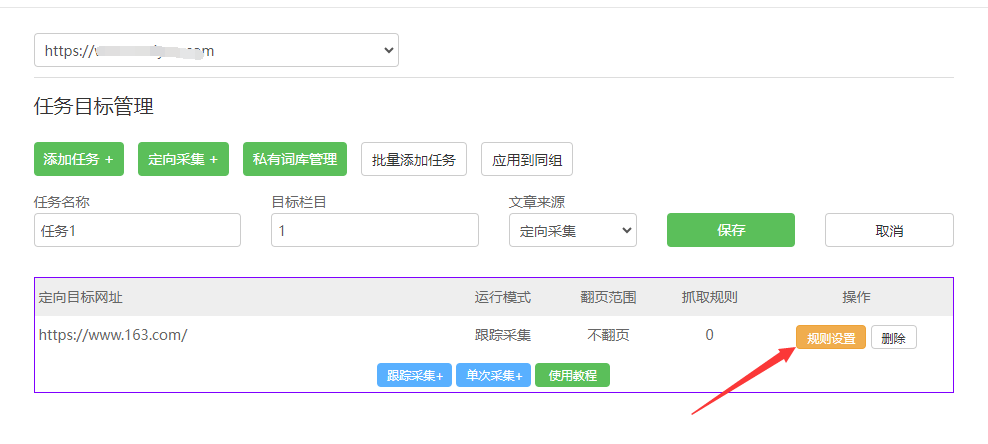The width and height of the screenshot is (988, 444).
Task: Open 规则设置 for the 163.com row
Action: click(830, 338)
